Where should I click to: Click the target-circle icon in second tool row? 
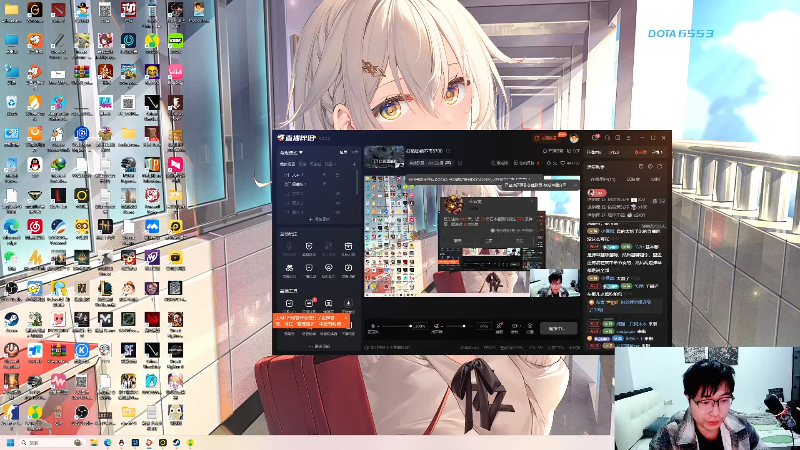(329, 270)
